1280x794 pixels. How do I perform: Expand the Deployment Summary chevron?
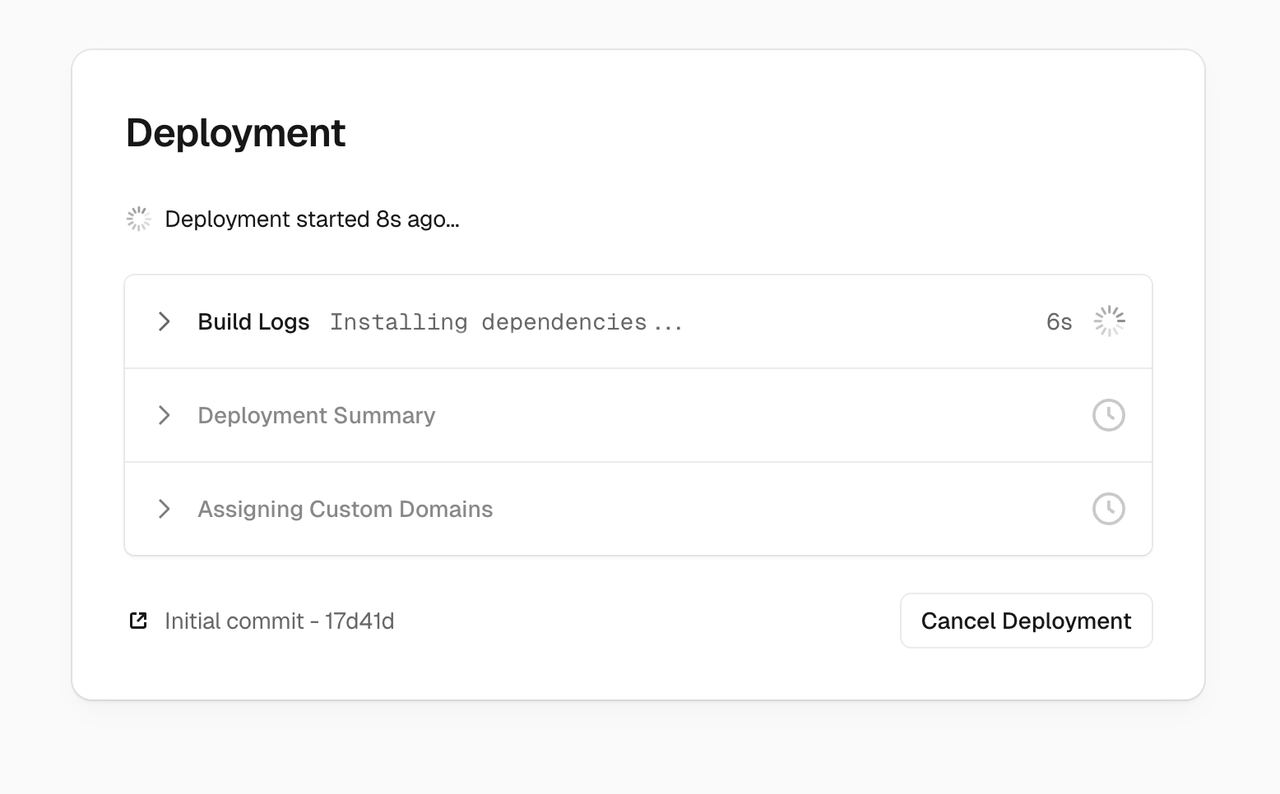164,415
